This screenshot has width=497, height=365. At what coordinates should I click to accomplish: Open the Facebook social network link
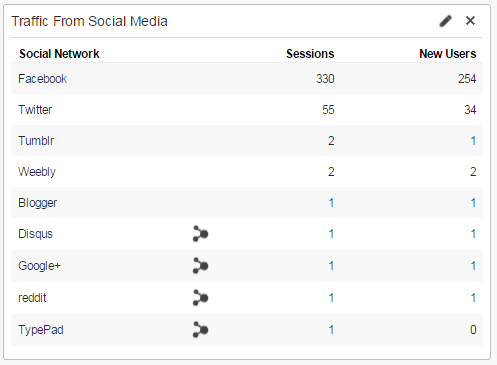pos(43,79)
